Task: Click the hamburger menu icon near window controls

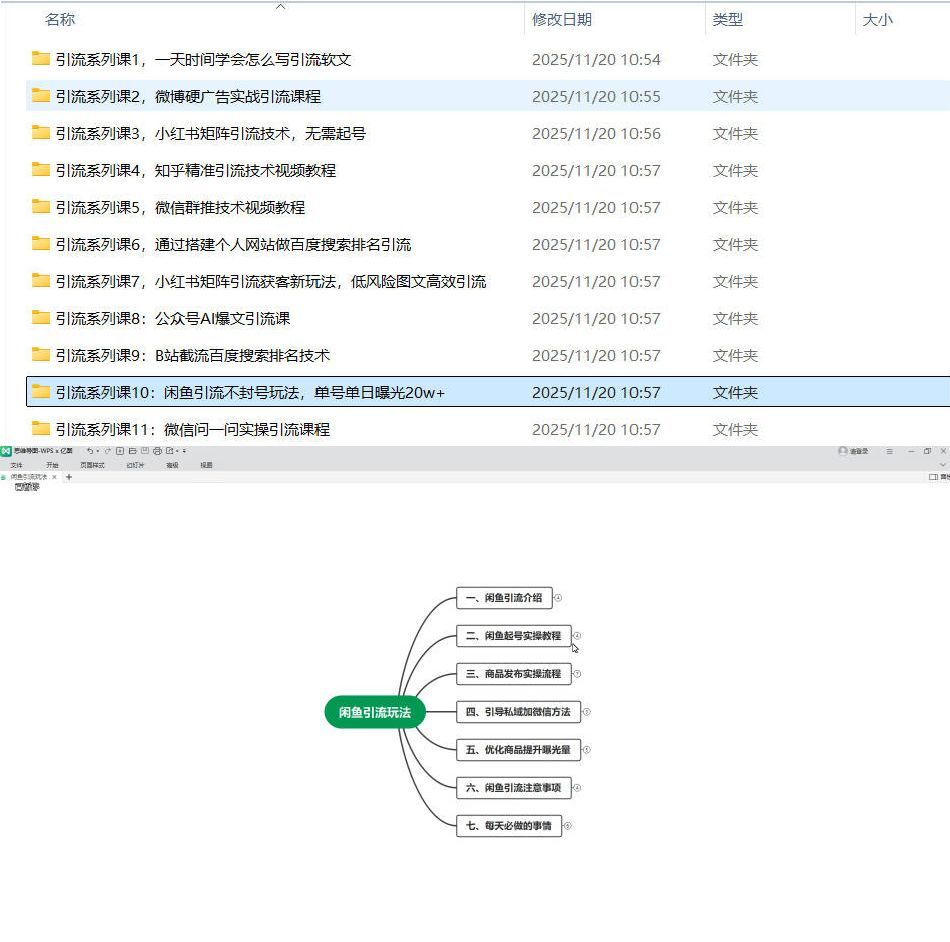Action: (889, 451)
